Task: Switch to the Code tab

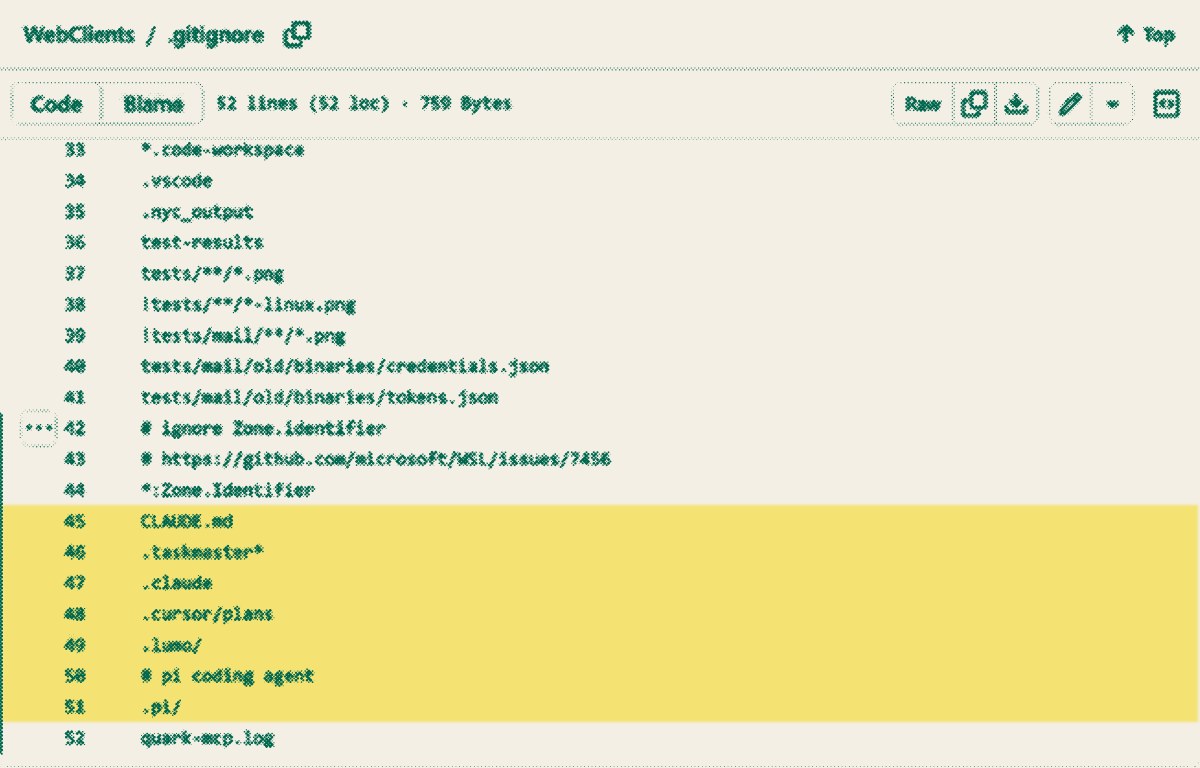Action: 56,104
